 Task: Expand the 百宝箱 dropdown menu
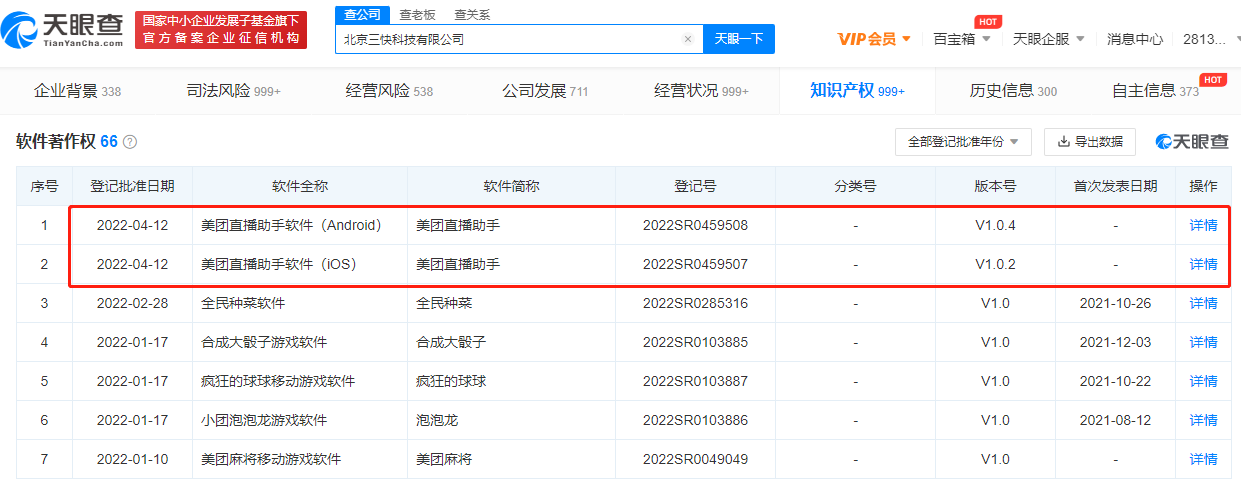tap(961, 39)
